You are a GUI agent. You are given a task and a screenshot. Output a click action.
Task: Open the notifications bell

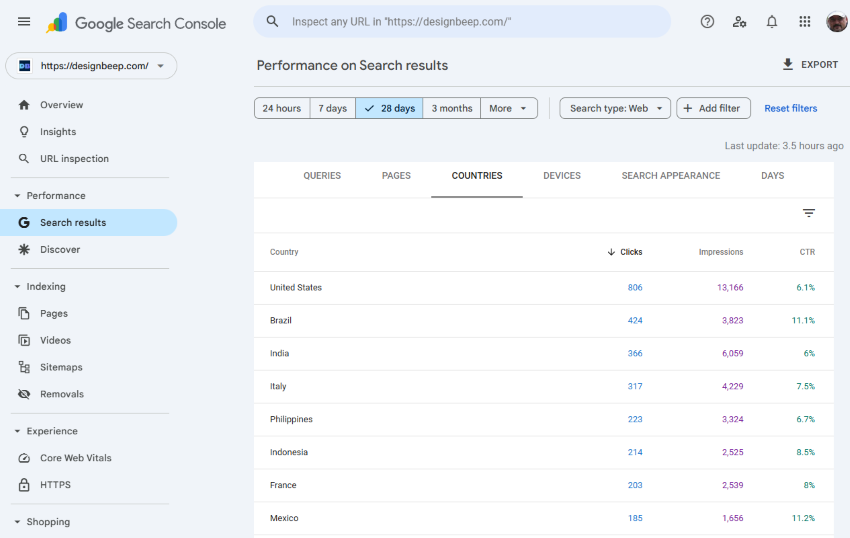pyautogui.click(x=772, y=22)
